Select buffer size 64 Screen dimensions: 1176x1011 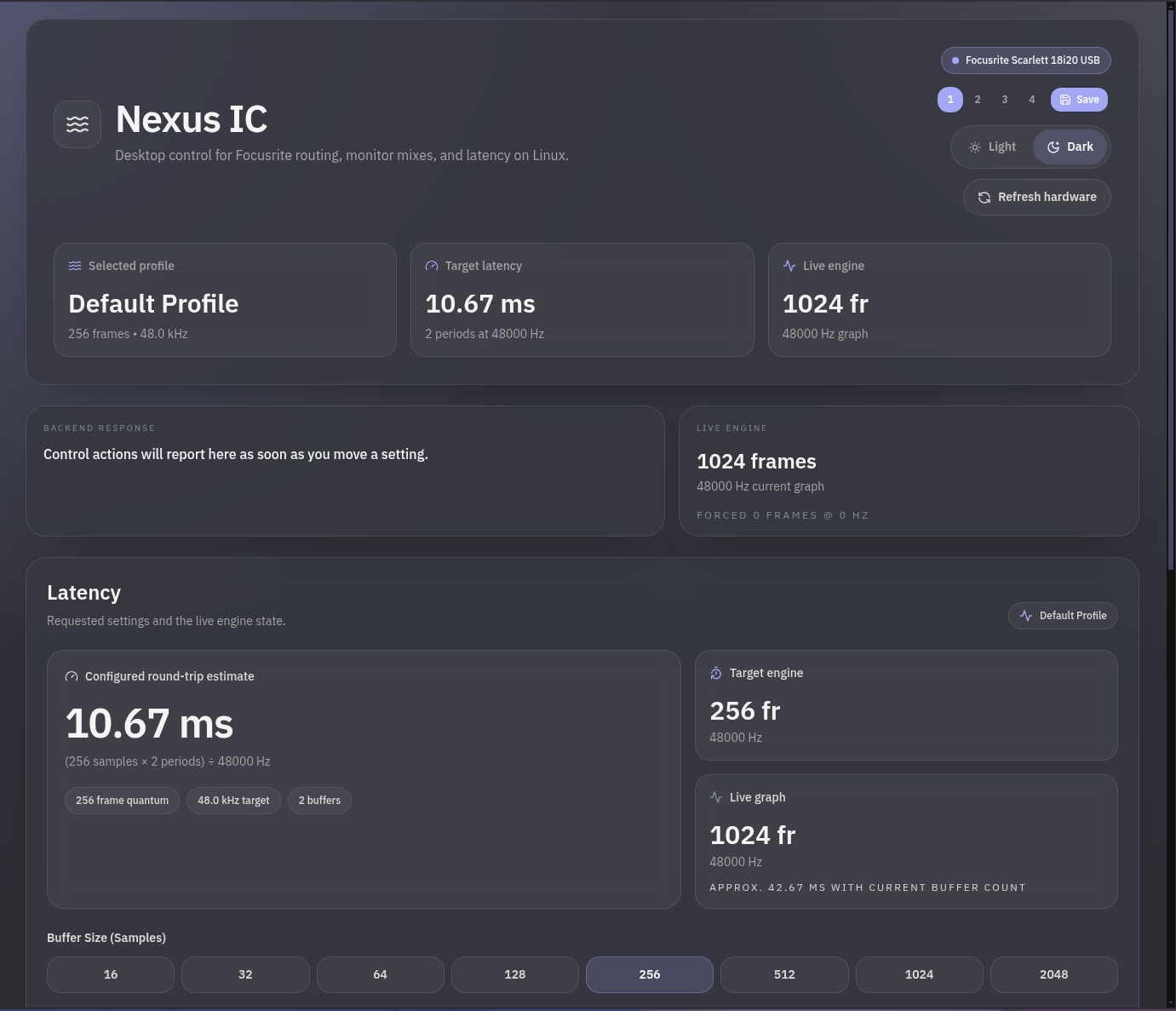pyautogui.click(x=381, y=974)
